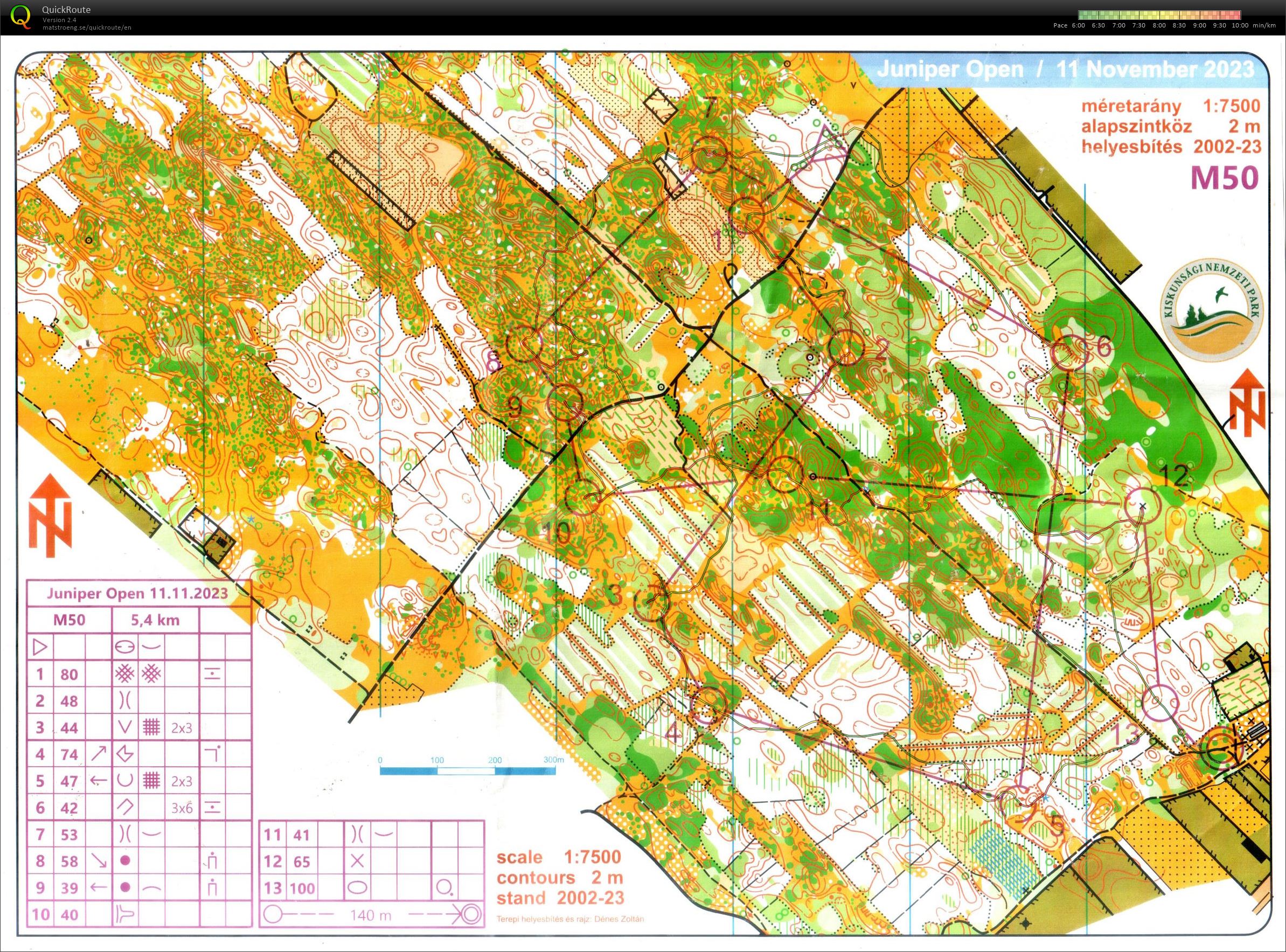Image resolution: width=1286 pixels, height=952 pixels.
Task: Click control circle 6 on the map
Action: pyautogui.click(x=1069, y=353)
